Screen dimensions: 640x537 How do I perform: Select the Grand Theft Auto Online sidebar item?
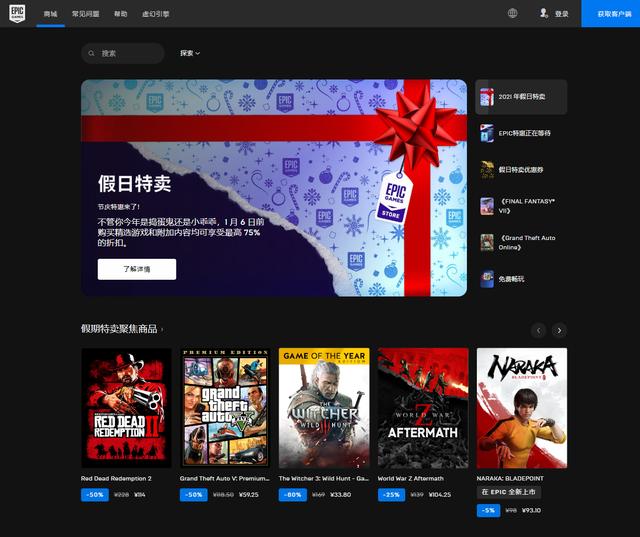(x=520, y=242)
